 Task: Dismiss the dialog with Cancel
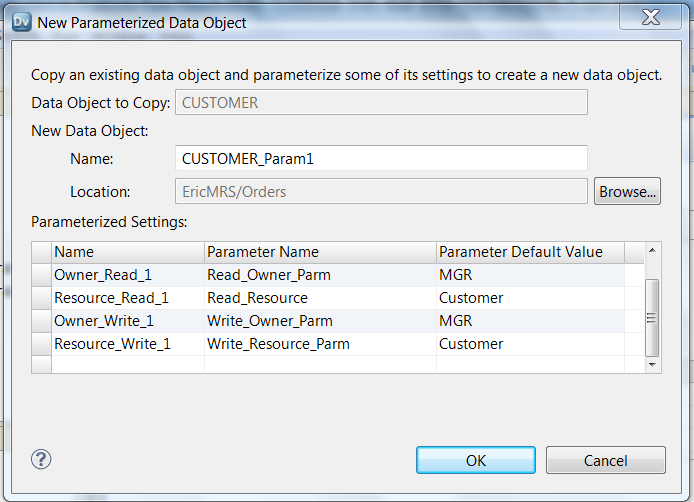[x=605, y=460]
